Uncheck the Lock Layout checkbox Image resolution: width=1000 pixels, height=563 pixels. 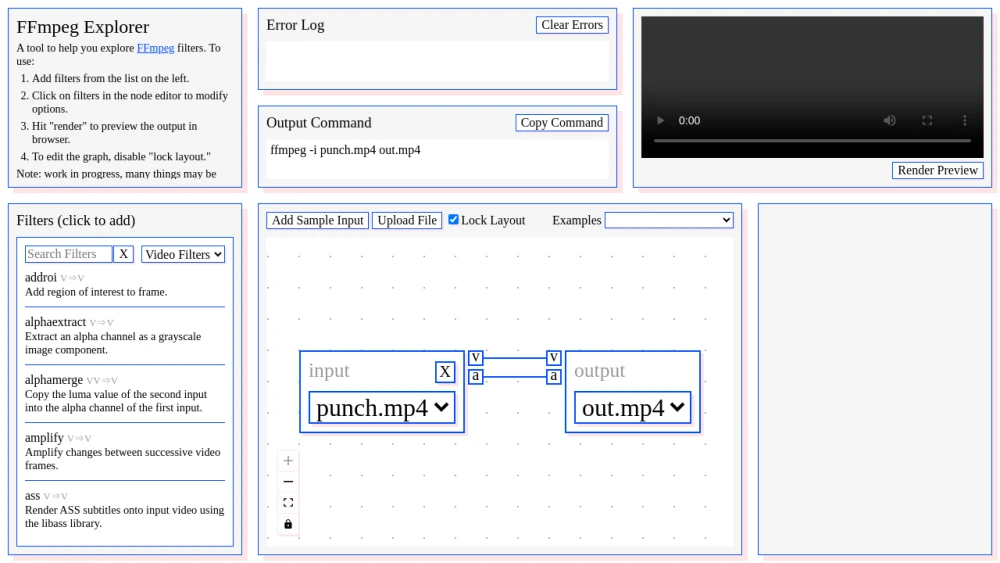point(453,219)
